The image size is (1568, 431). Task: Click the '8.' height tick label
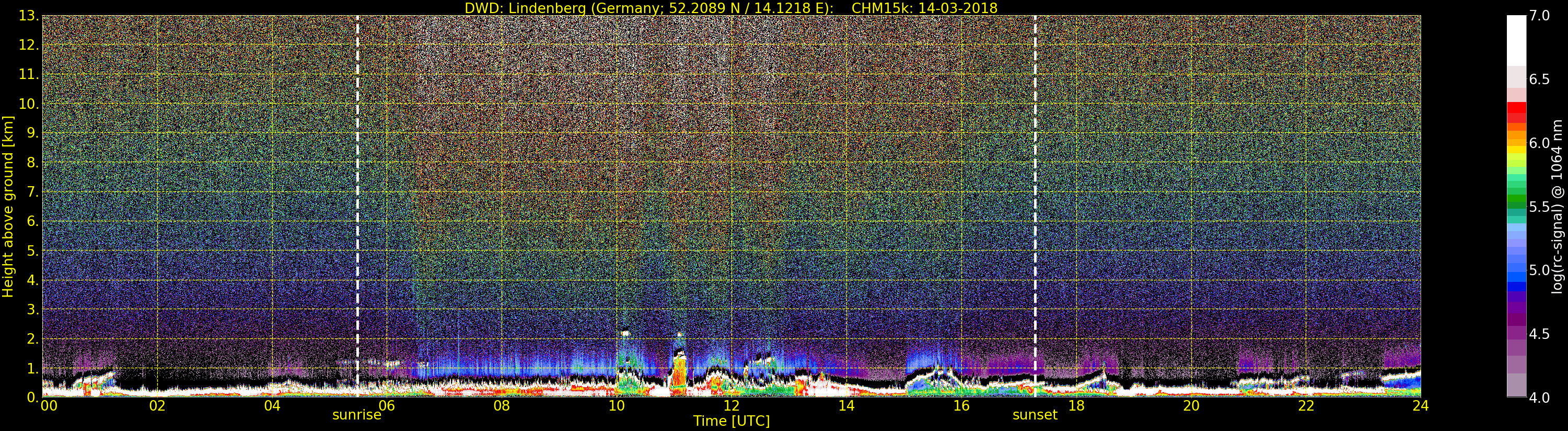(32, 163)
